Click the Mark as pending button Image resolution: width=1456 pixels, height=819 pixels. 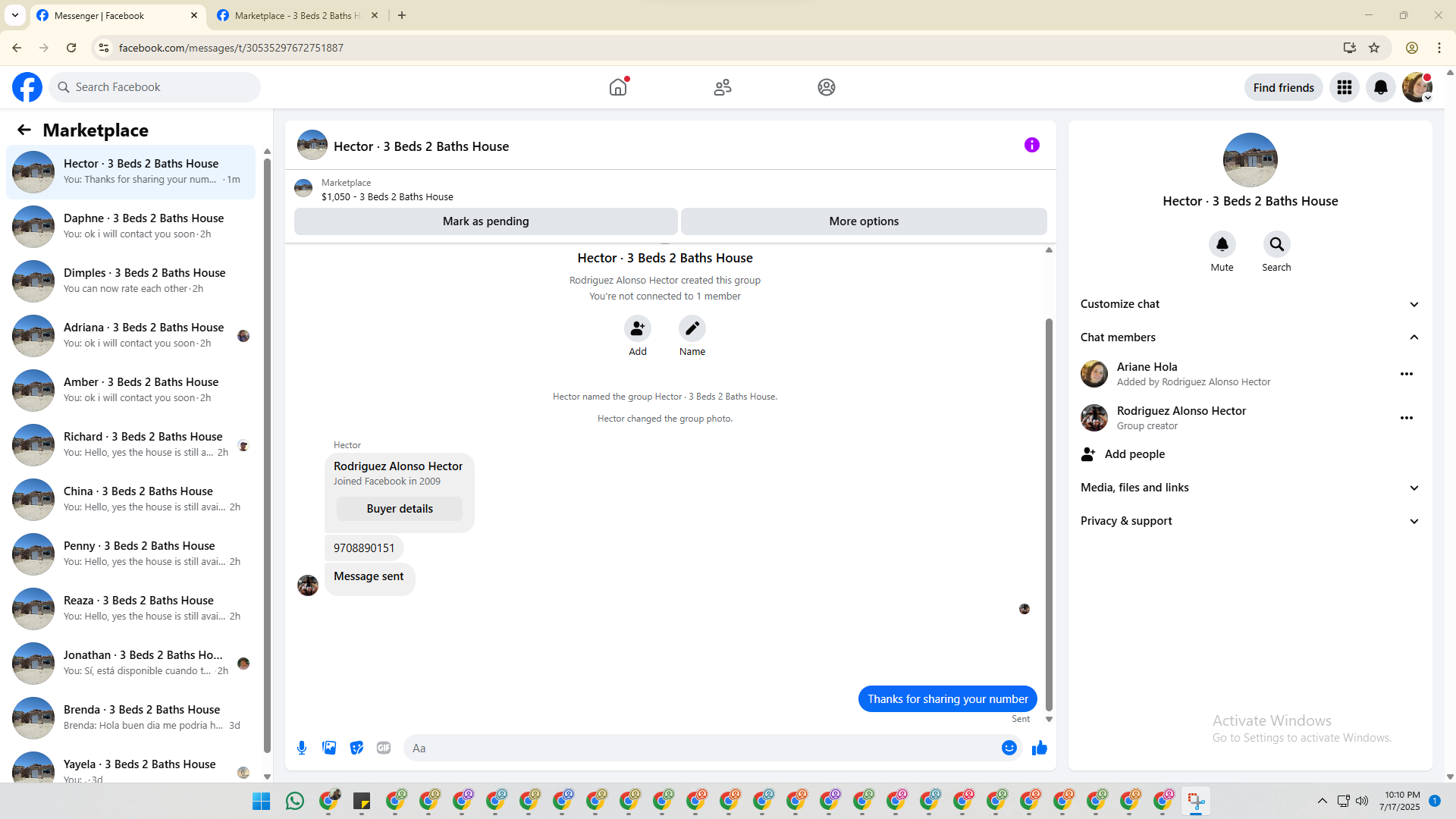[x=486, y=221]
